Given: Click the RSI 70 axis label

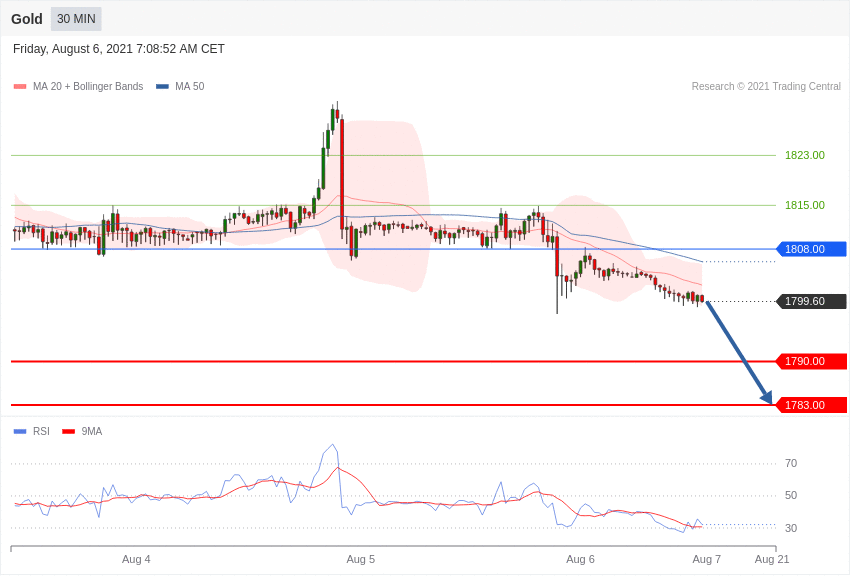Looking at the screenshot, I should tap(791, 463).
